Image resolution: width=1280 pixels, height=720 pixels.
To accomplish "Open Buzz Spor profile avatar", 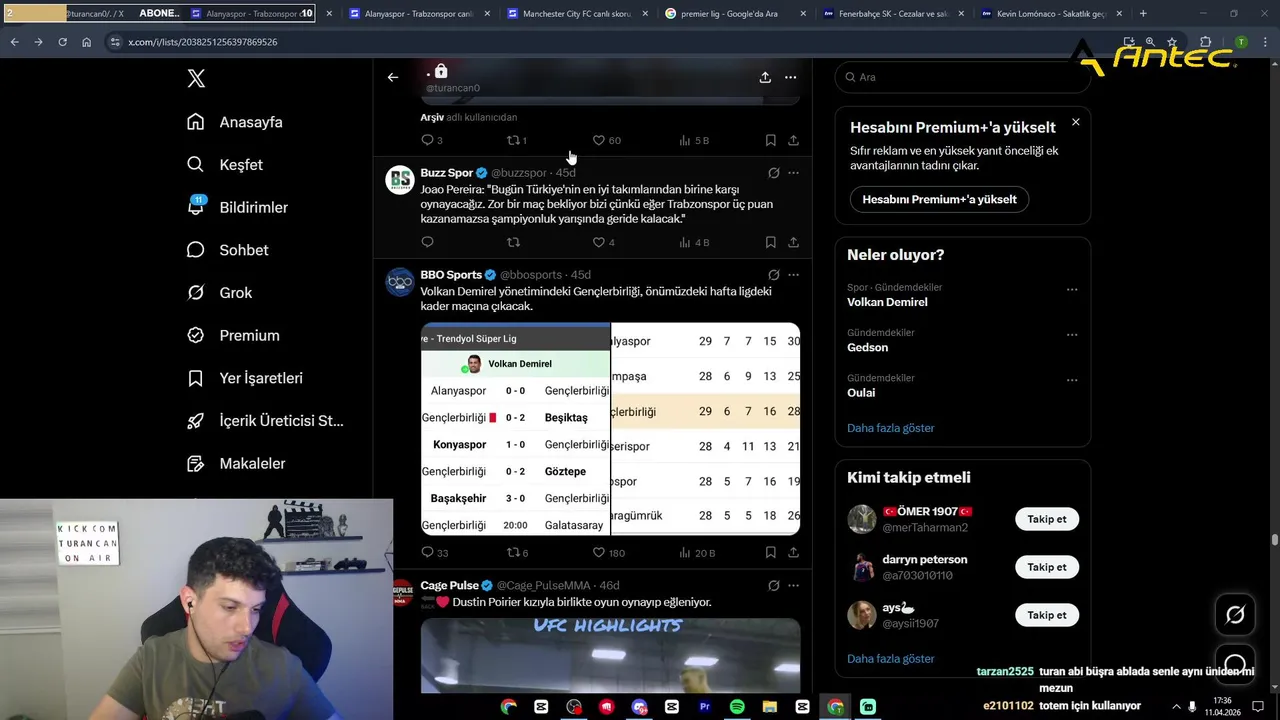I will click(400, 180).
